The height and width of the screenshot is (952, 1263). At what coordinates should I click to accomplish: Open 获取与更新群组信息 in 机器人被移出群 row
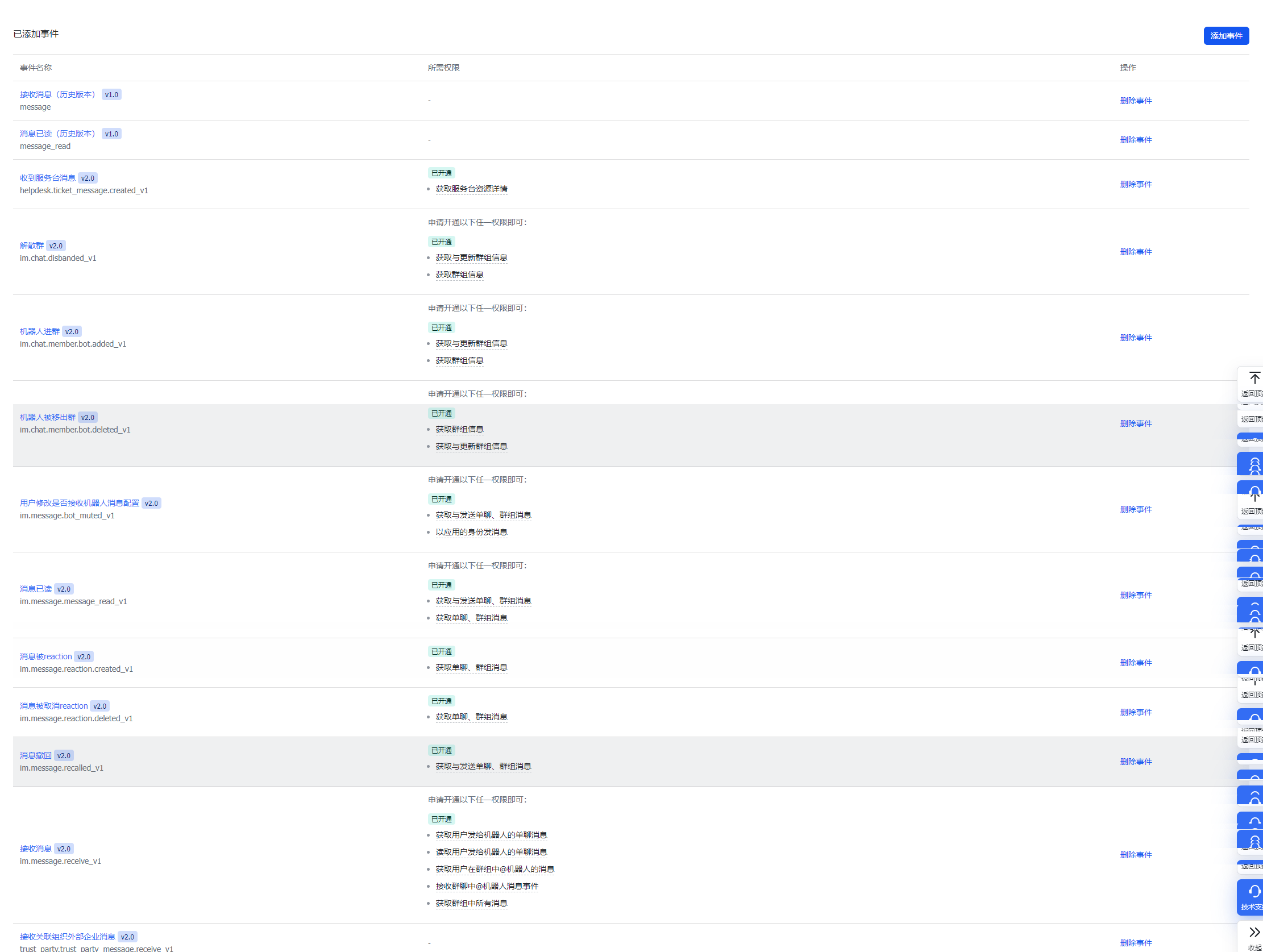471,447
